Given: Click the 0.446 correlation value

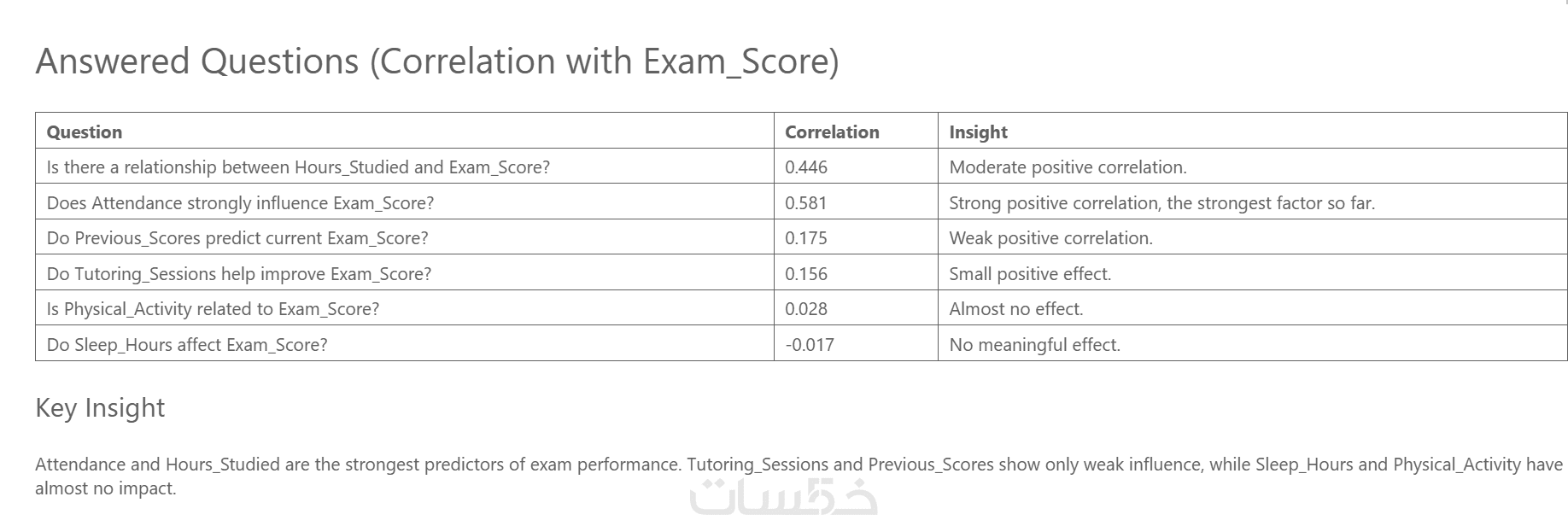Looking at the screenshot, I should click(x=806, y=167).
